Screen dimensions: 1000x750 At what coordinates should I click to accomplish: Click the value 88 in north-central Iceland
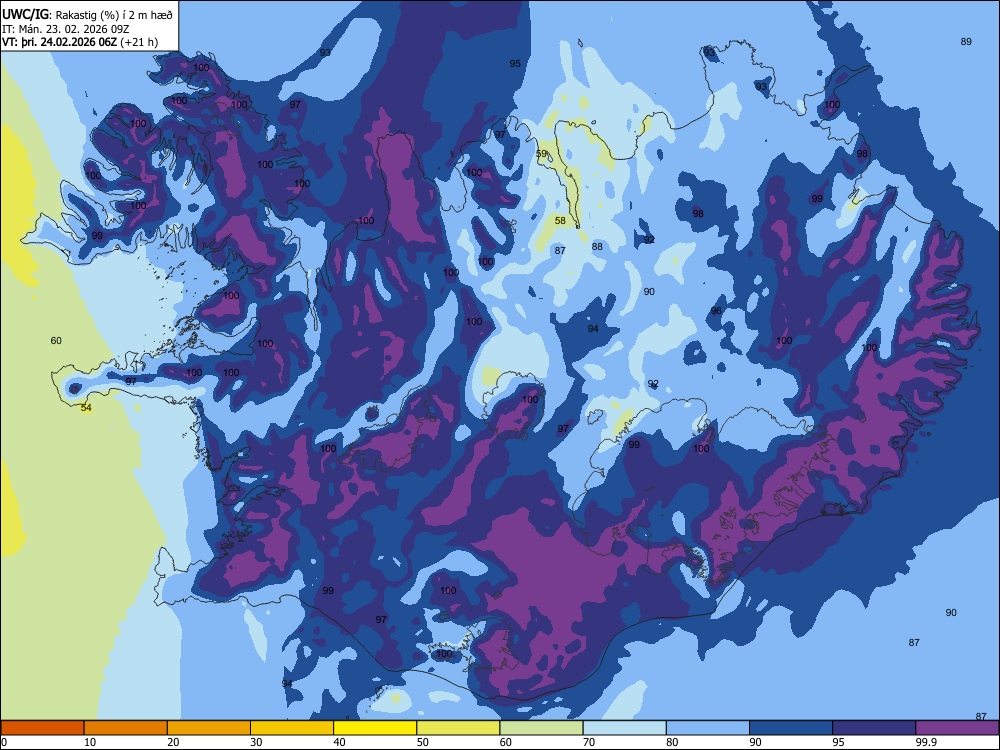click(x=597, y=247)
